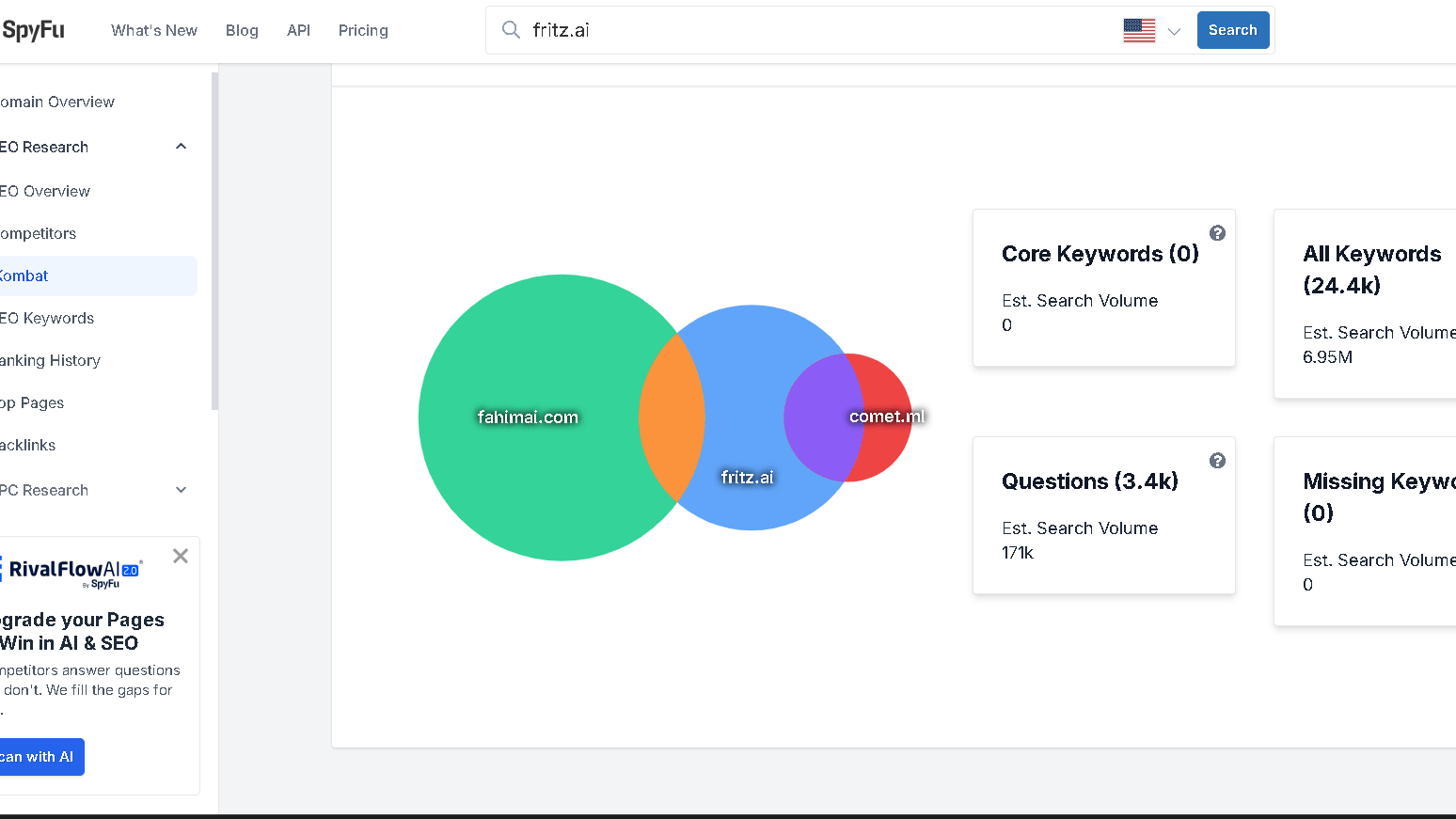1456x819 pixels.
Task: Click the SpyFu logo
Action: click(34, 30)
